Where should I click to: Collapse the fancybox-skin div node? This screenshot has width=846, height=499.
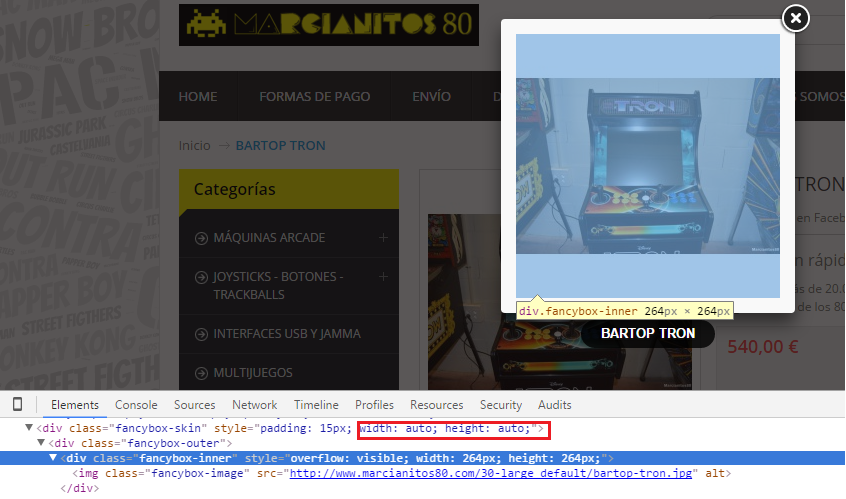click(x=29, y=428)
